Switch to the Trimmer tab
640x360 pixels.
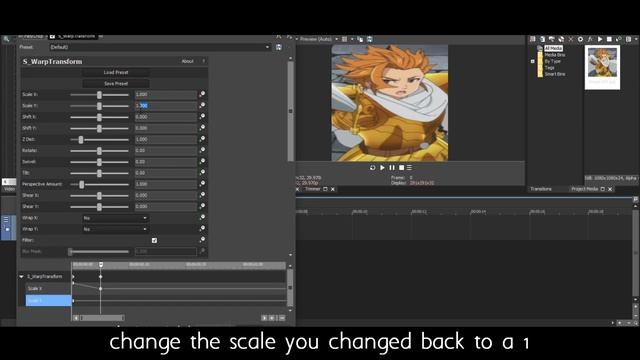[313, 189]
